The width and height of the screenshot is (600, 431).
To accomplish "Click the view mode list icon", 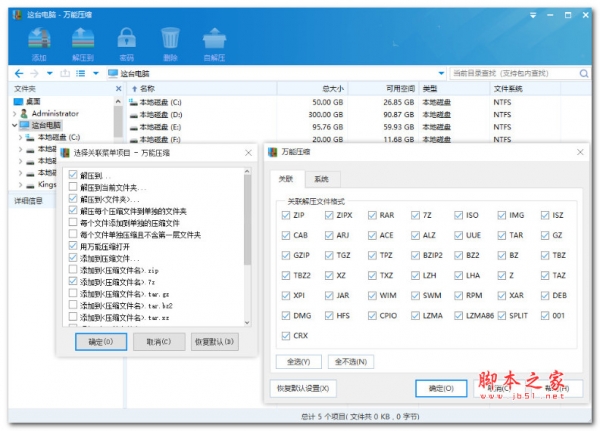I will 80,73.
